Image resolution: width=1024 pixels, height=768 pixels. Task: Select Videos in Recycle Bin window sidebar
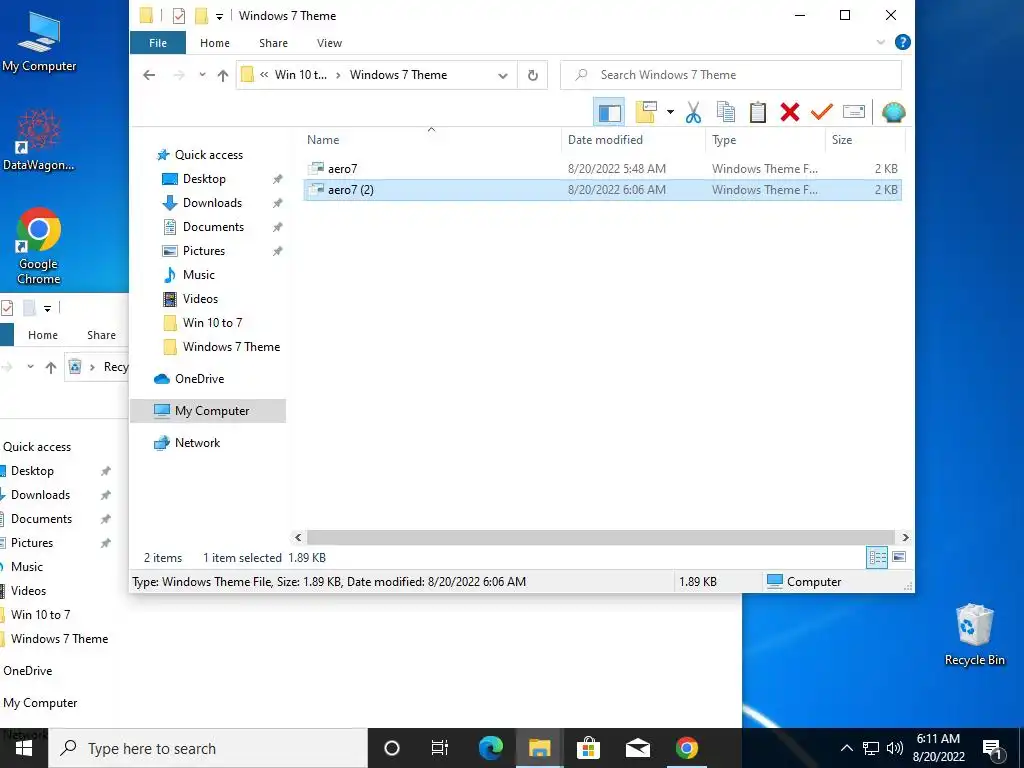[28, 591]
